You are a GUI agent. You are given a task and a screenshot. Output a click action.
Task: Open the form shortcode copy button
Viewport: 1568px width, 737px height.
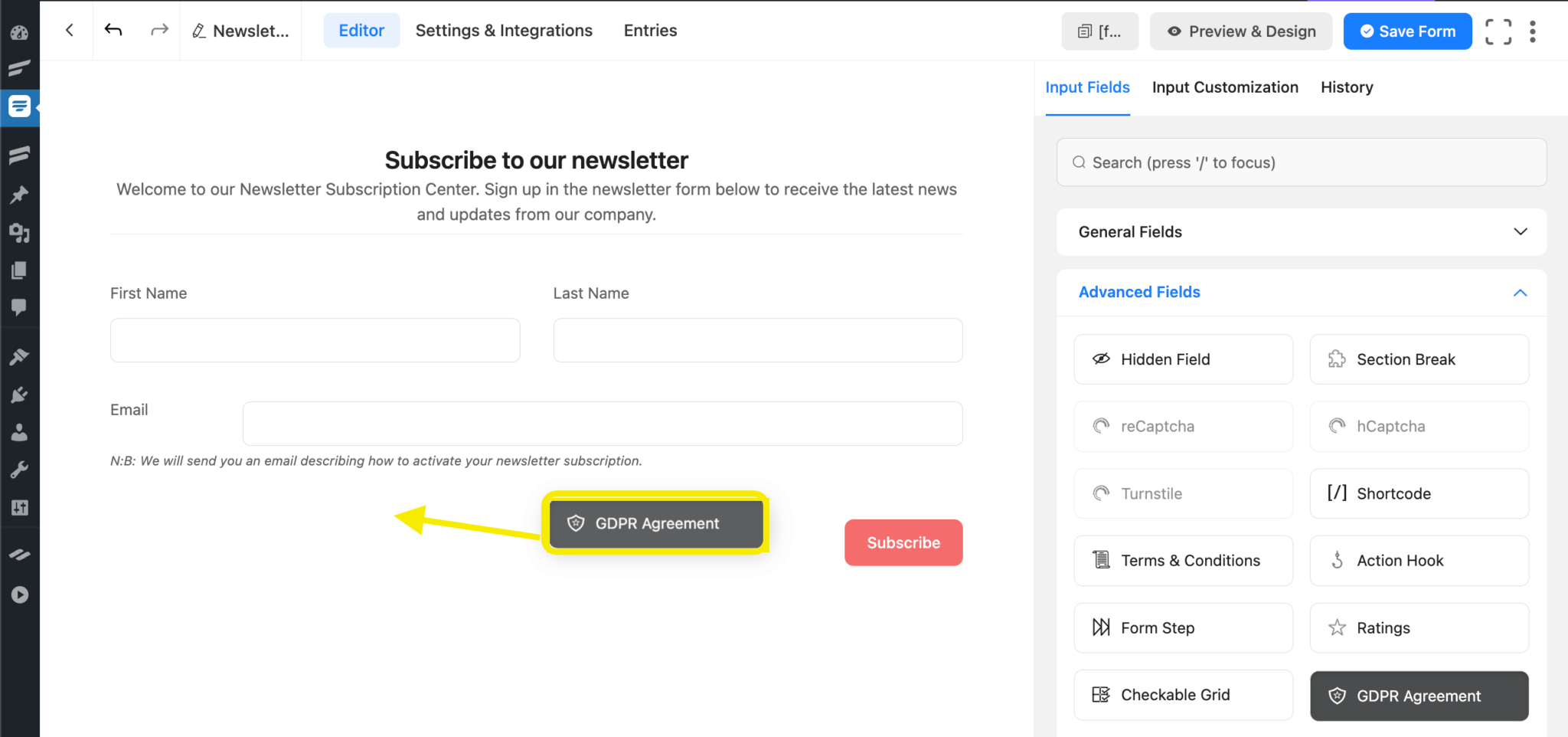(x=1099, y=31)
